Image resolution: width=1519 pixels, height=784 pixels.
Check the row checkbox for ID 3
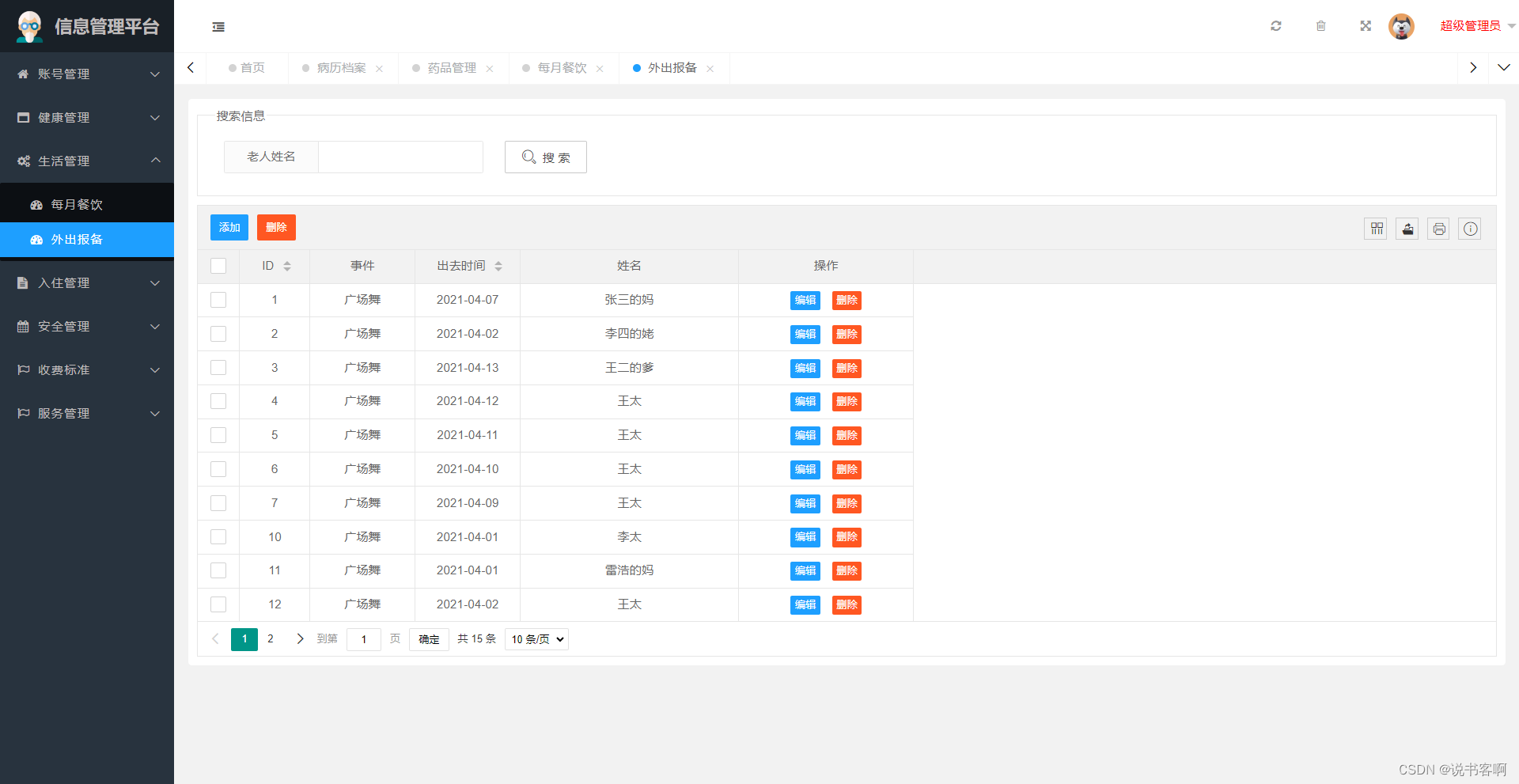218,368
